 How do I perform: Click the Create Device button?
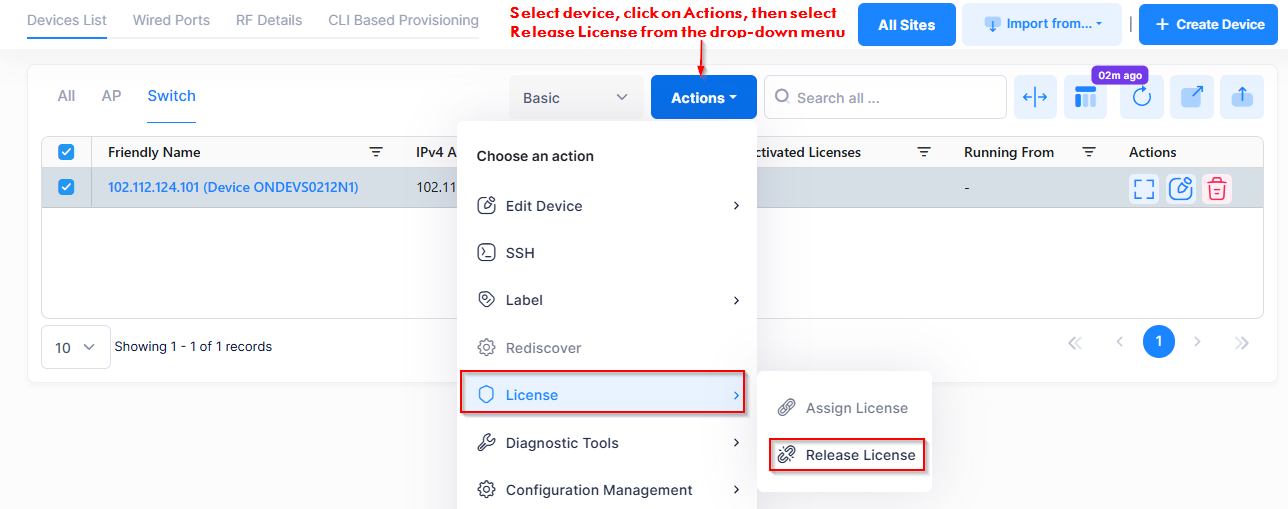click(1208, 24)
